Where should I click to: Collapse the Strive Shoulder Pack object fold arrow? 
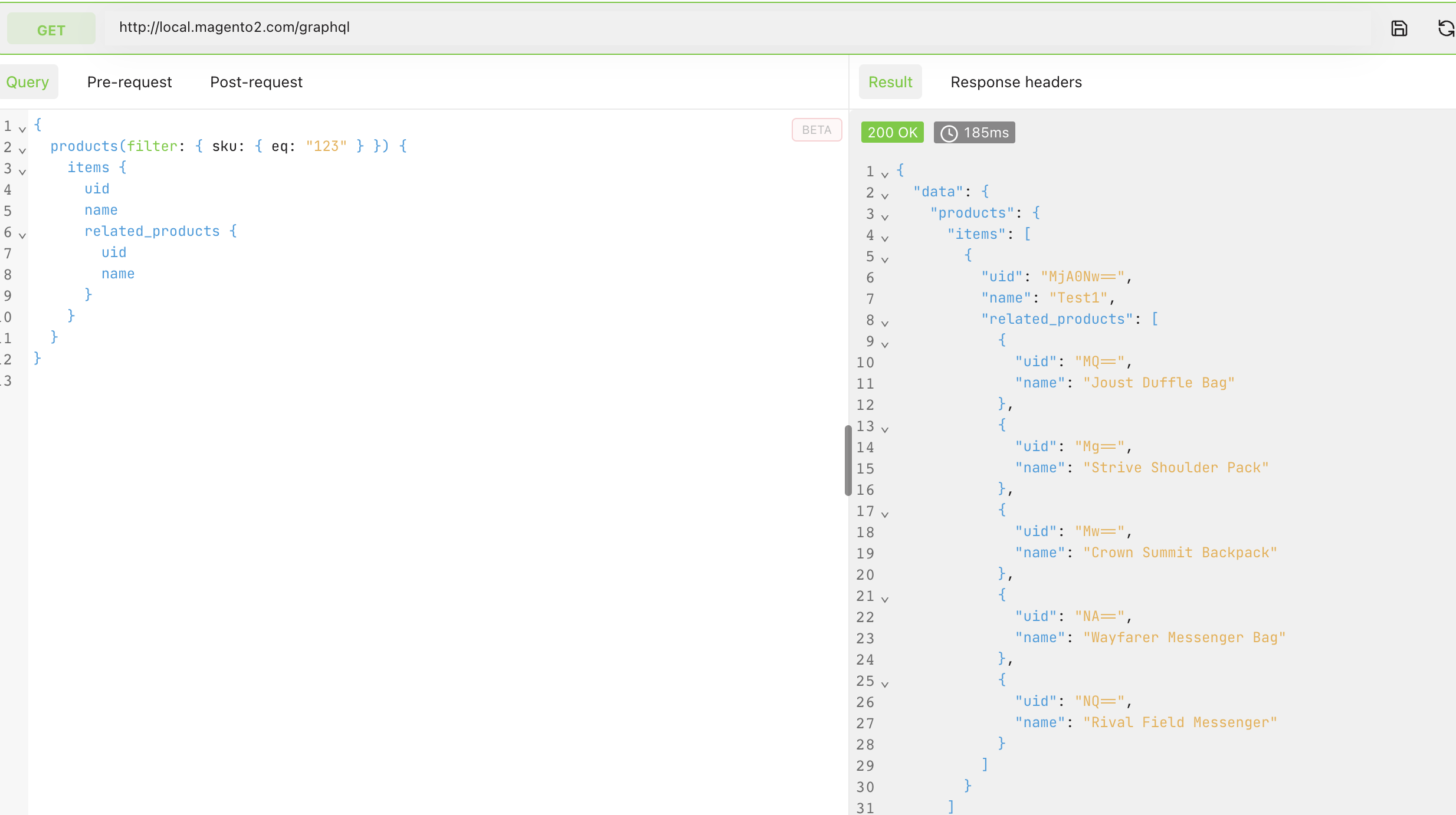pyautogui.click(x=885, y=429)
